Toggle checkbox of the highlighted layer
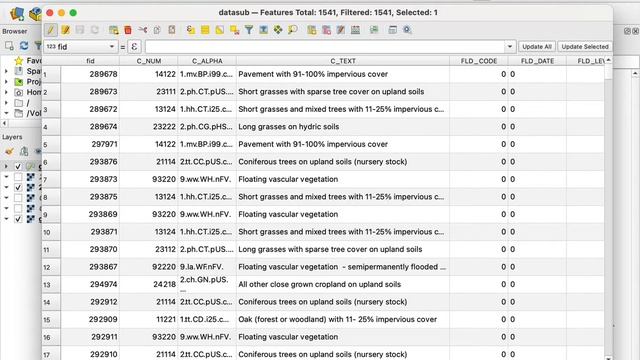The width and height of the screenshot is (640, 360). (18, 167)
